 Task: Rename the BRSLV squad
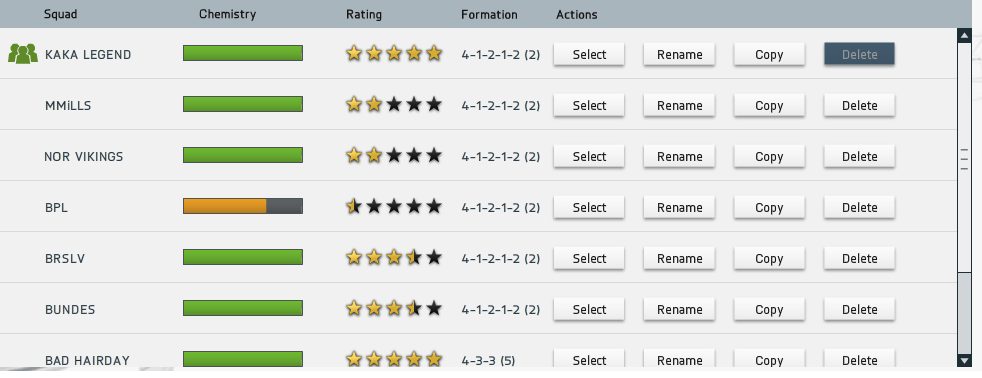679,258
